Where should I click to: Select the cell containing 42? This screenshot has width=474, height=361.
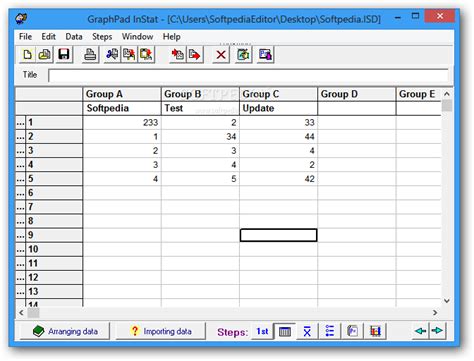pos(278,179)
